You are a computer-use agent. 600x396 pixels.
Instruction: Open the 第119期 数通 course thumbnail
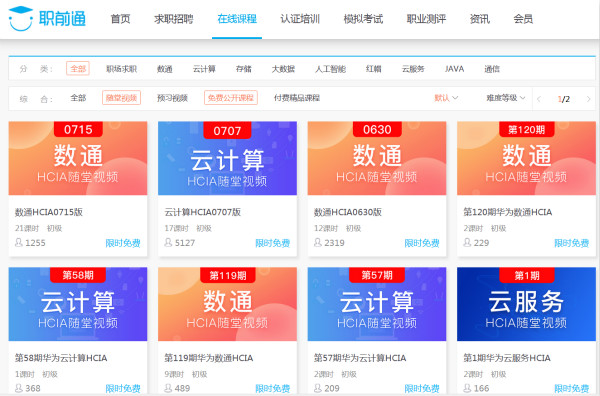227,304
